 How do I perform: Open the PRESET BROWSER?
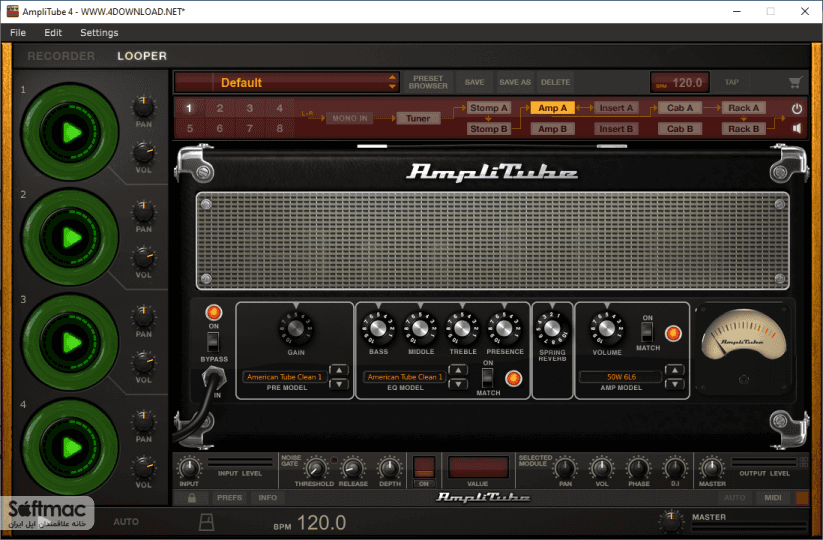click(428, 82)
